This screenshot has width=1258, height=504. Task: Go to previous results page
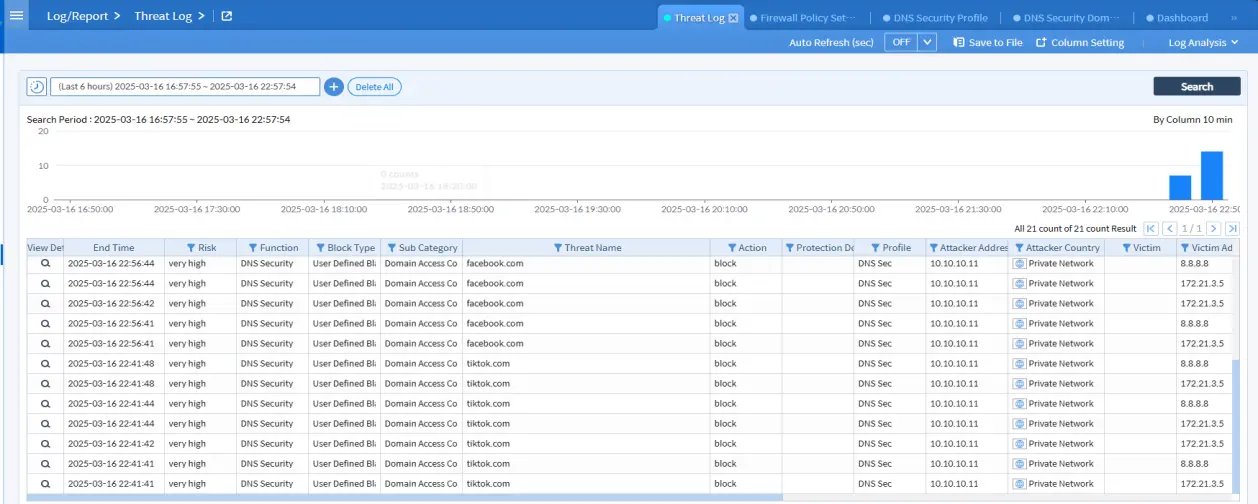tap(1168, 229)
